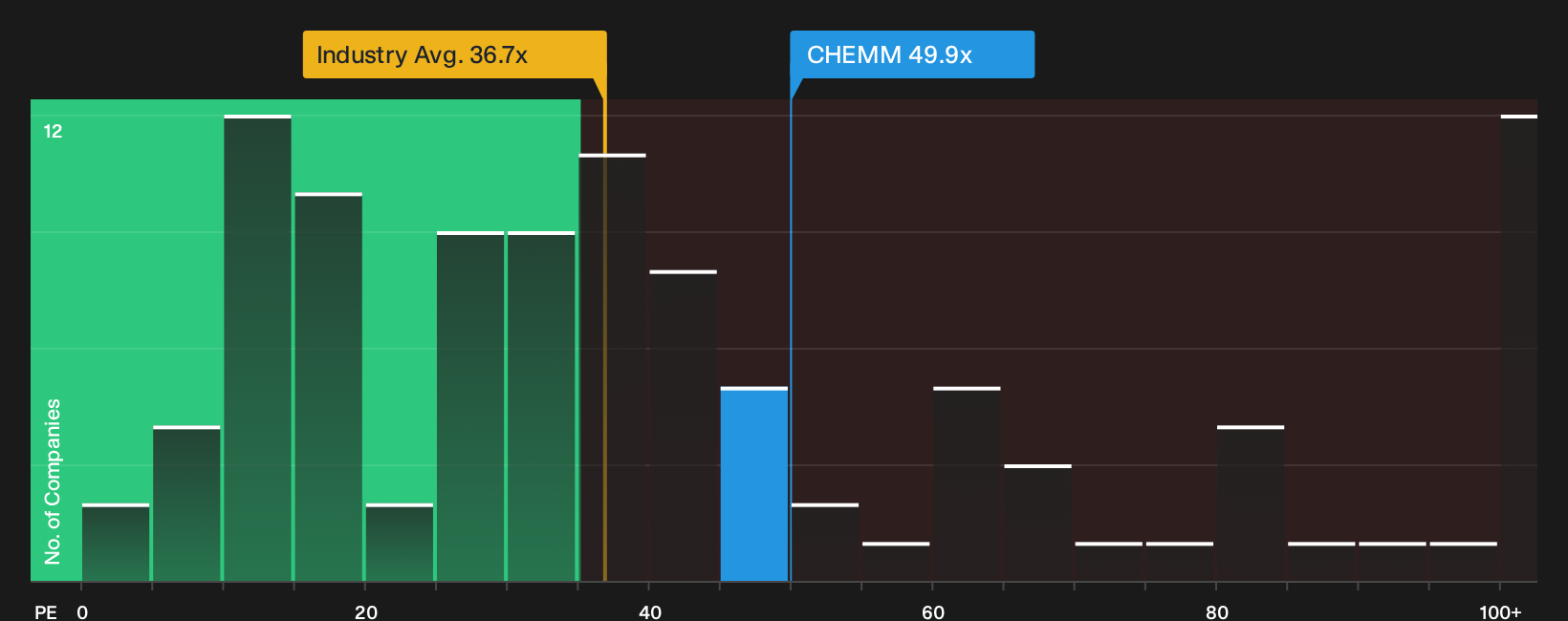
Task: Click the PE axis label
Action: point(46,611)
